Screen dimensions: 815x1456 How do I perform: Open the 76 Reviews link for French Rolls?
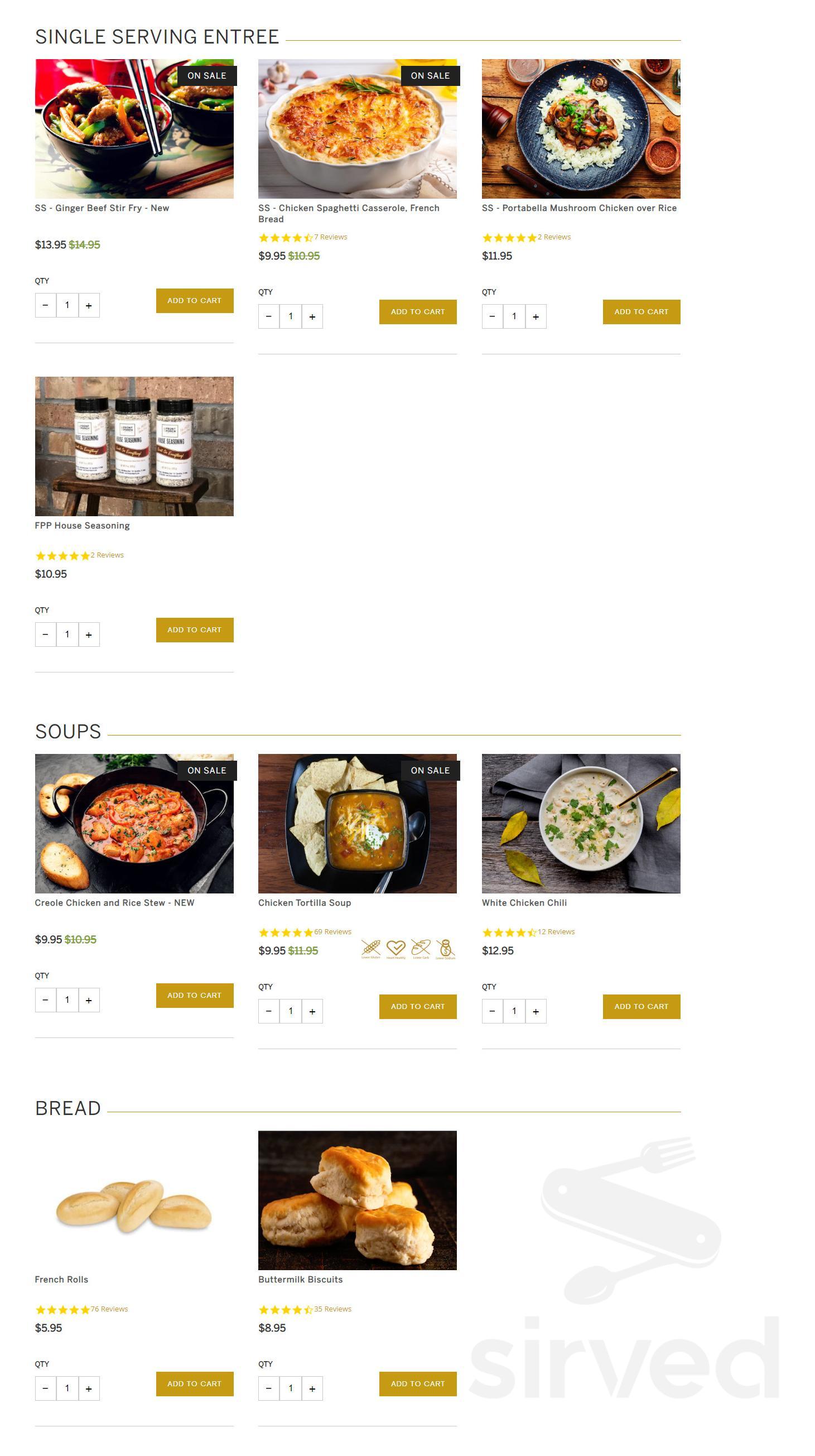coord(109,1309)
